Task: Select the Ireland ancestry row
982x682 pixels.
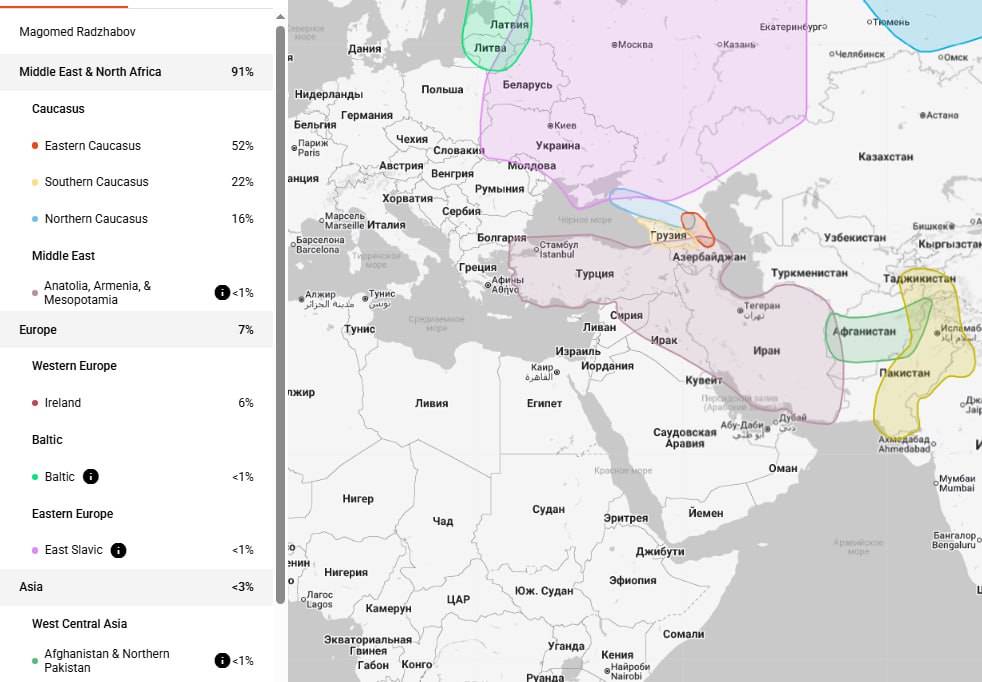Action: click(137, 403)
